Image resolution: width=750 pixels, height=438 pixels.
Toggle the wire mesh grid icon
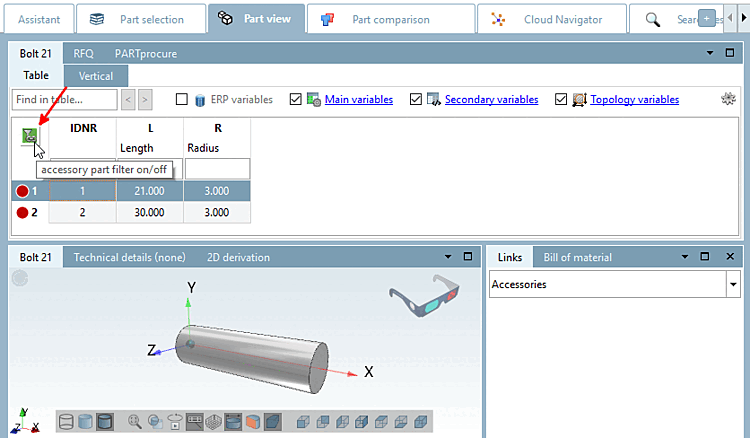point(213,422)
